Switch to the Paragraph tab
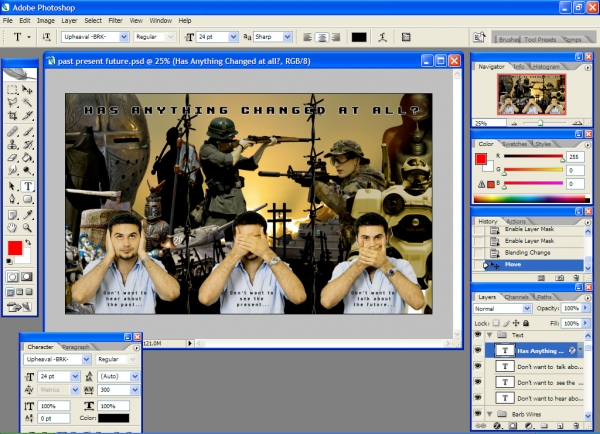The height and width of the screenshot is (434, 600). tap(75, 347)
